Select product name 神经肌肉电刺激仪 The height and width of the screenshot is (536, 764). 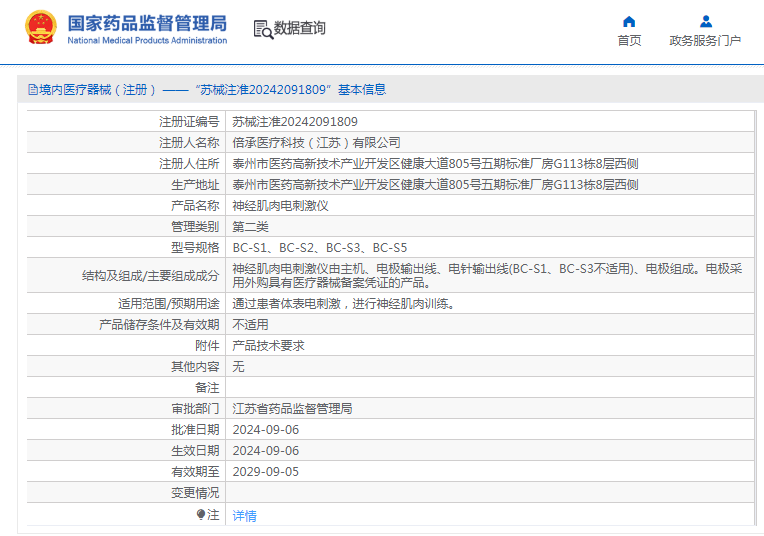click(280, 206)
